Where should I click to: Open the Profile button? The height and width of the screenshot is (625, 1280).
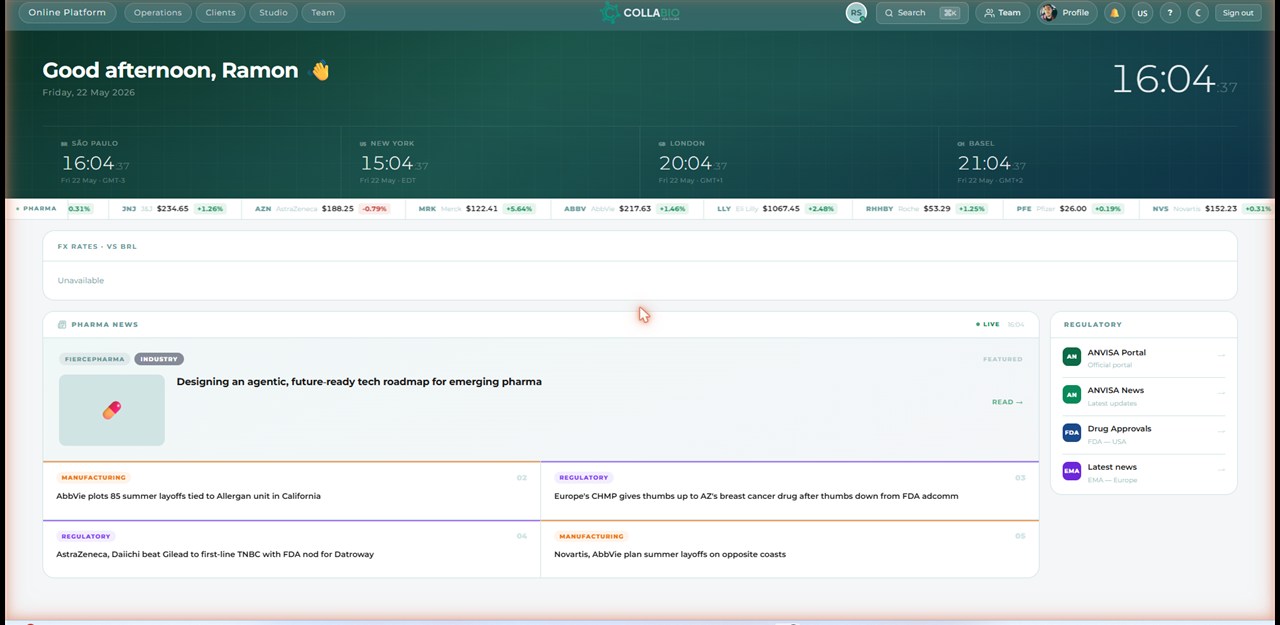tap(1067, 13)
